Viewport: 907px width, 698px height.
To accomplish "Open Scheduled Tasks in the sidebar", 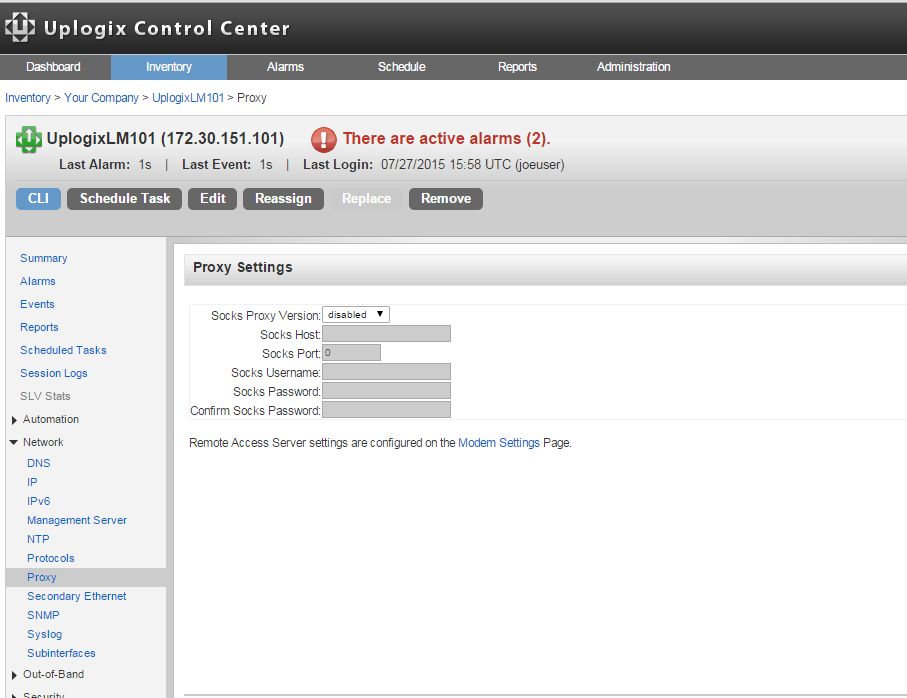I will pyautogui.click(x=63, y=350).
